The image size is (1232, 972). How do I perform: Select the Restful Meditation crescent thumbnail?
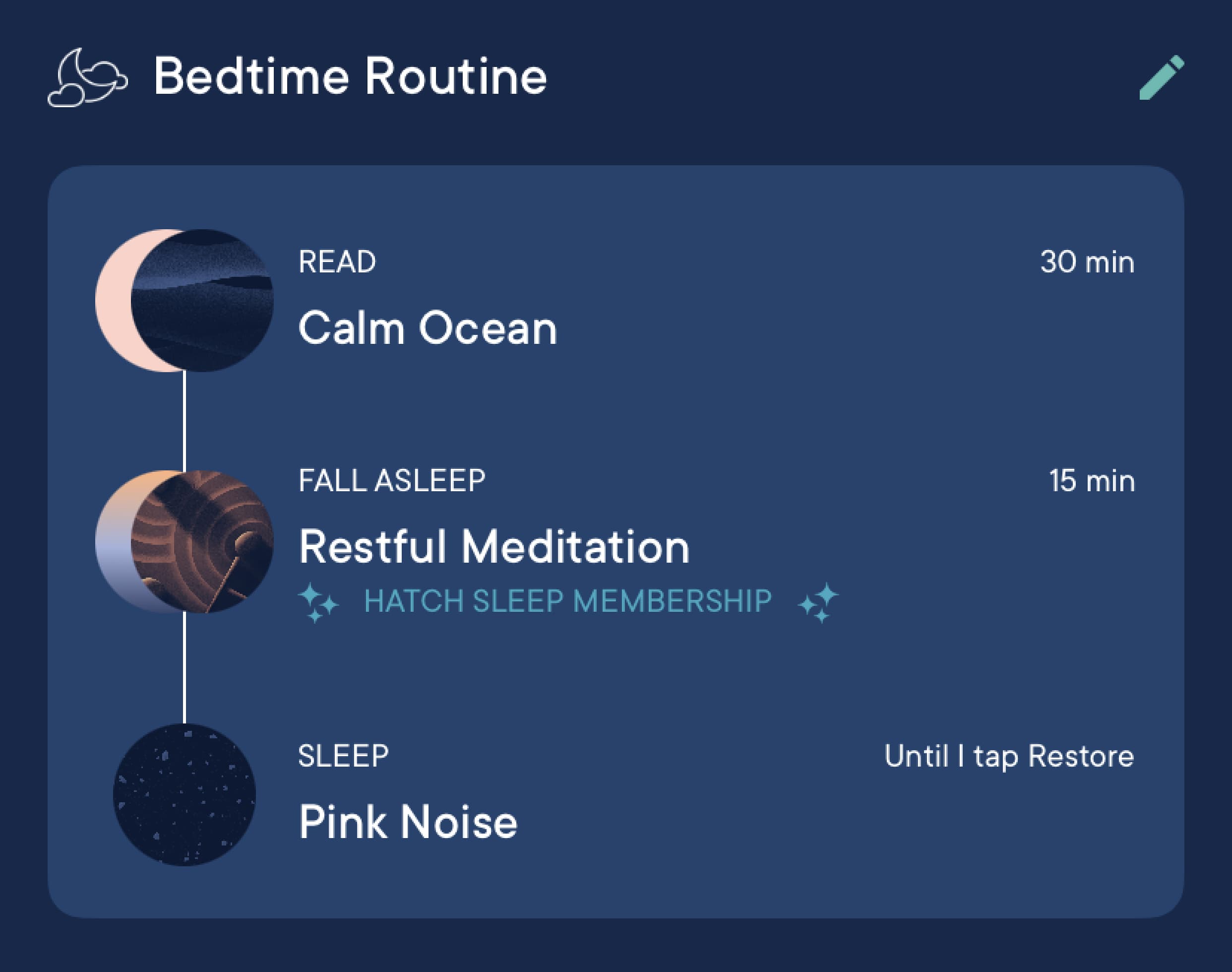[x=185, y=542]
